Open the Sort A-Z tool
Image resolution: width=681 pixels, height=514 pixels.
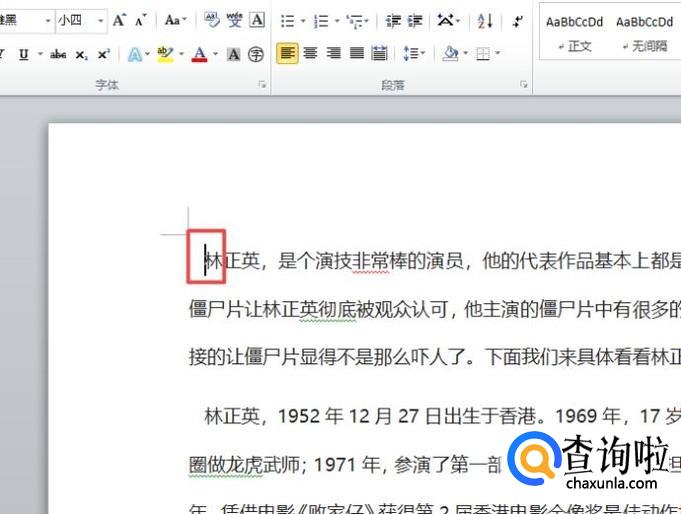tap(485, 21)
